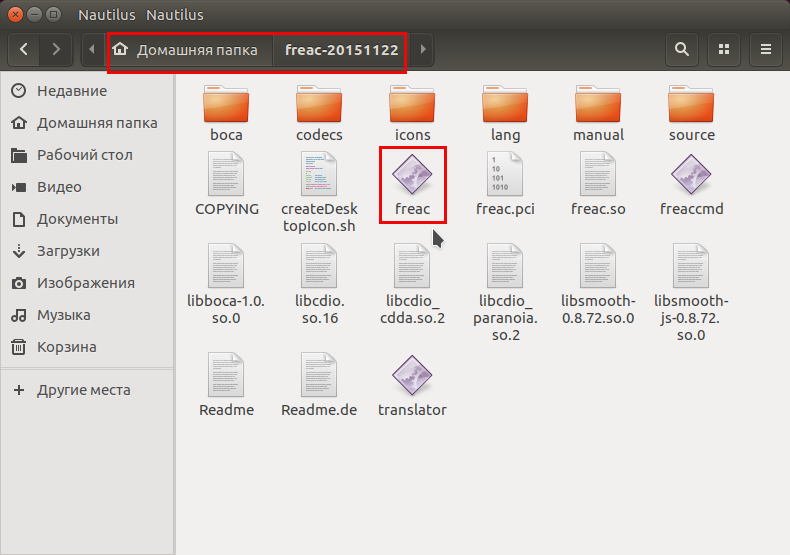Select the Readme file
Viewport: 790px width, 555px height.
226,385
